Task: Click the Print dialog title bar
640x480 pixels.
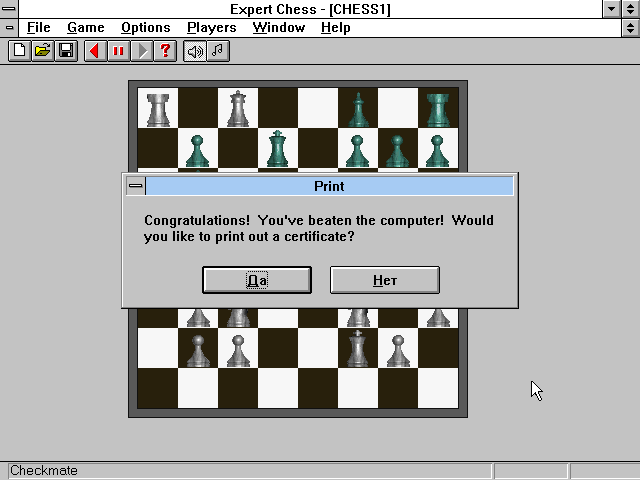Action: [329, 186]
